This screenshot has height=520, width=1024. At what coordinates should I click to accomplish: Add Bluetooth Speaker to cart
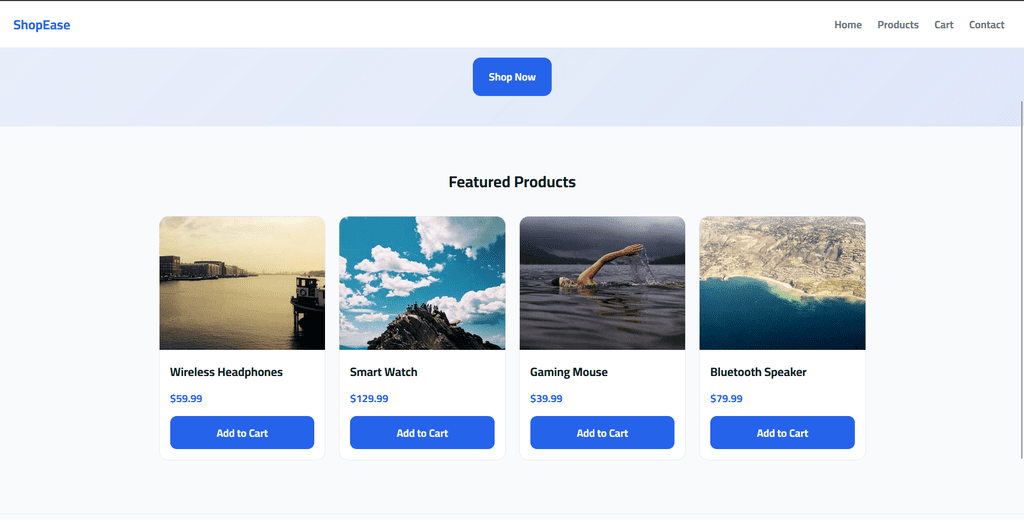point(782,432)
